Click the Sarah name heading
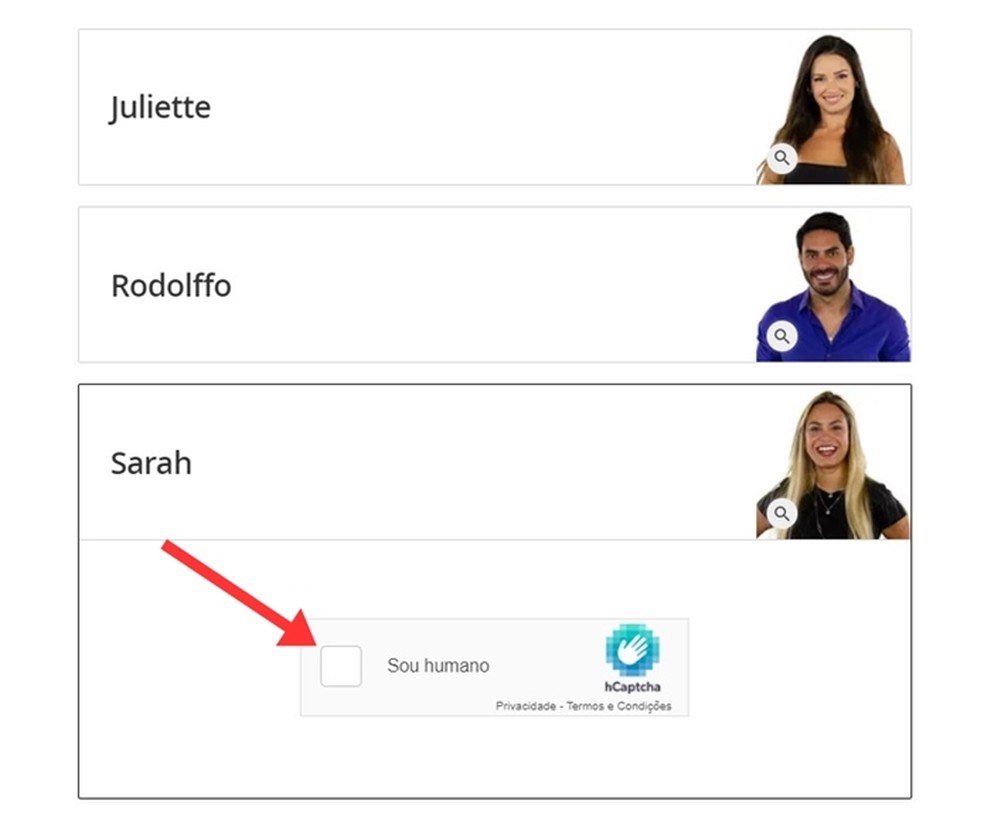984x831 pixels. 151,463
